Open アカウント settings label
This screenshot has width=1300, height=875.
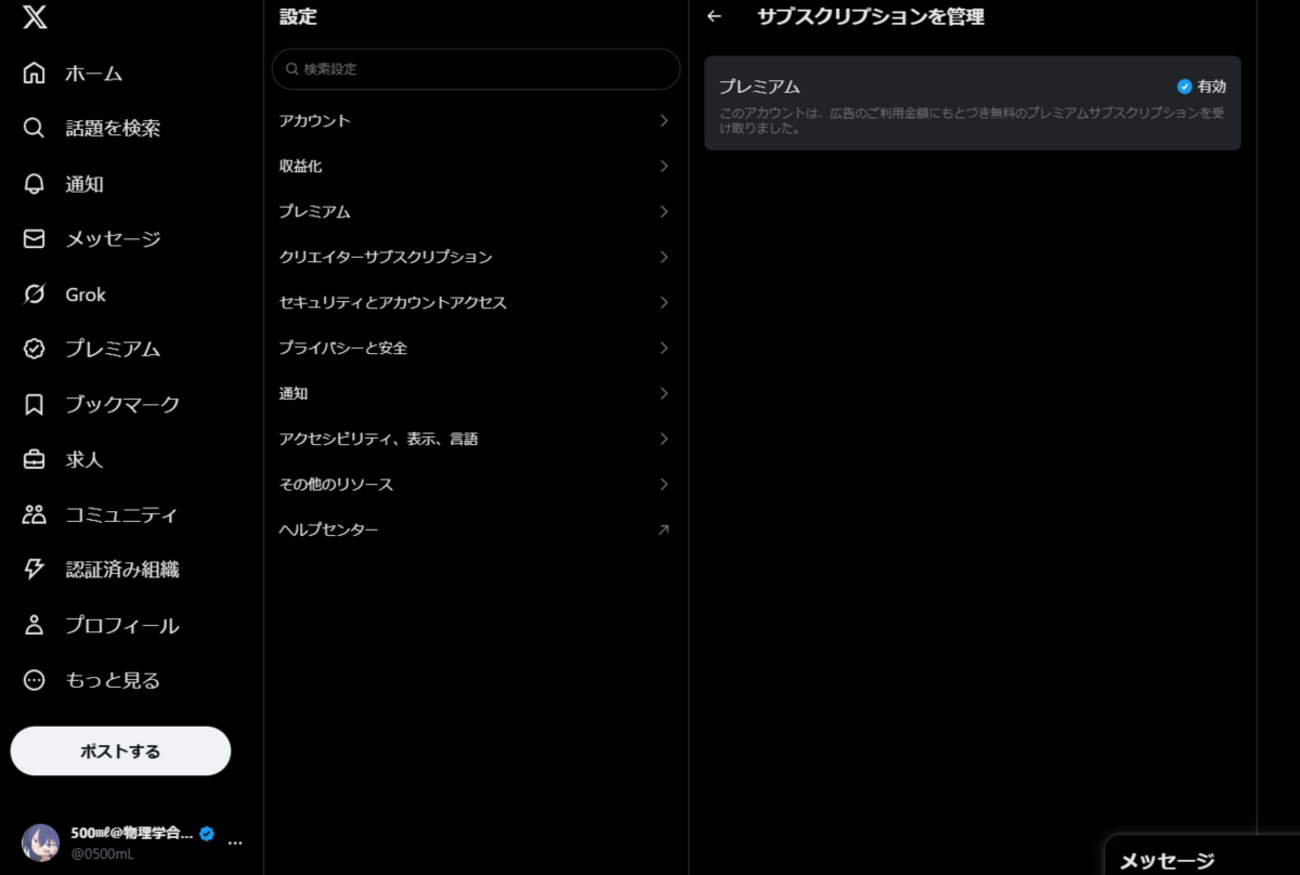coord(315,121)
